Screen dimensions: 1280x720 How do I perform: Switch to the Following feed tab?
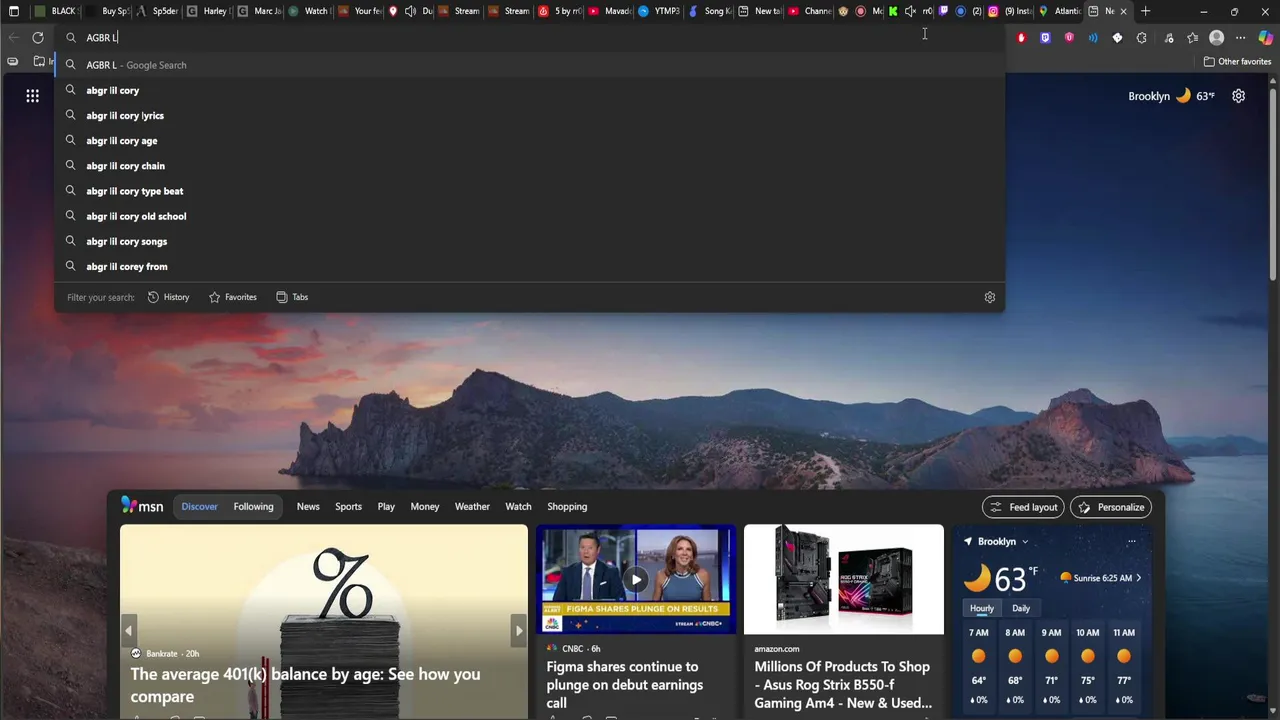(x=253, y=507)
